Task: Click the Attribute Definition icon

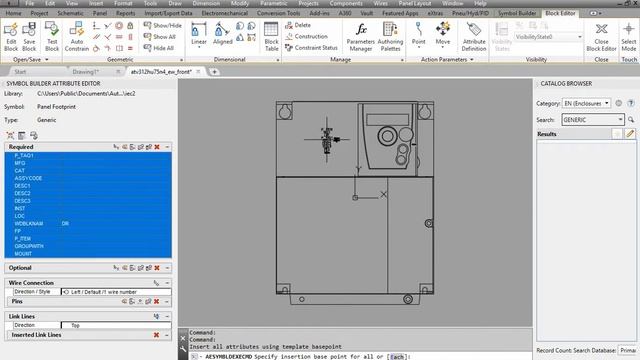Action: pyautogui.click(x=473, y=37)
